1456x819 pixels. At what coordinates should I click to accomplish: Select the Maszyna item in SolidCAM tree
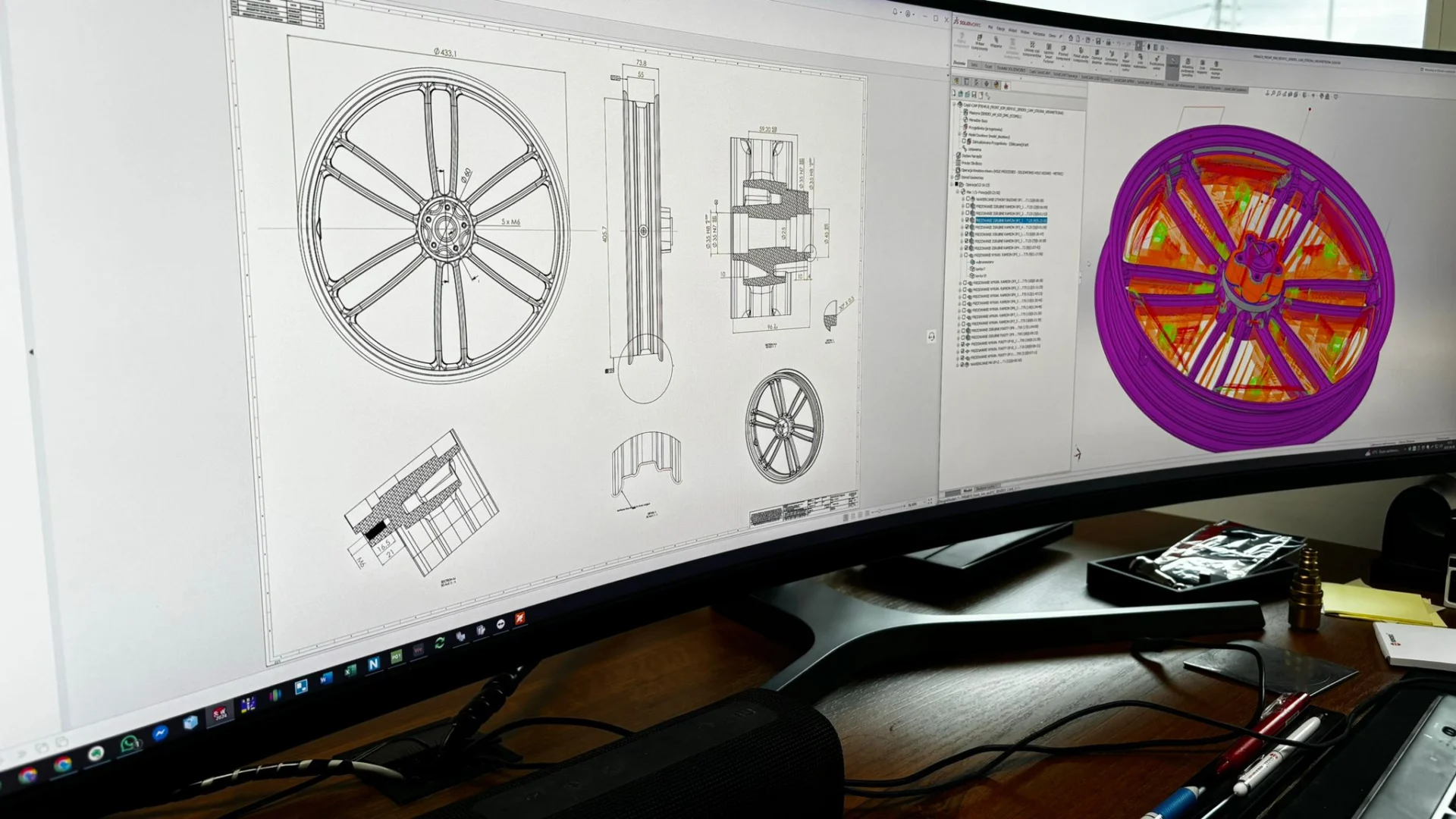coord(994,114)
